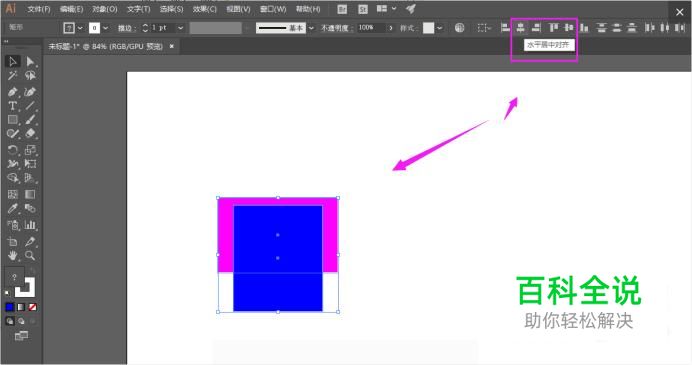This screenshot has width=692, height=365.
Task: Click Vertical Align Bottom icon
Action: (584, 28)
